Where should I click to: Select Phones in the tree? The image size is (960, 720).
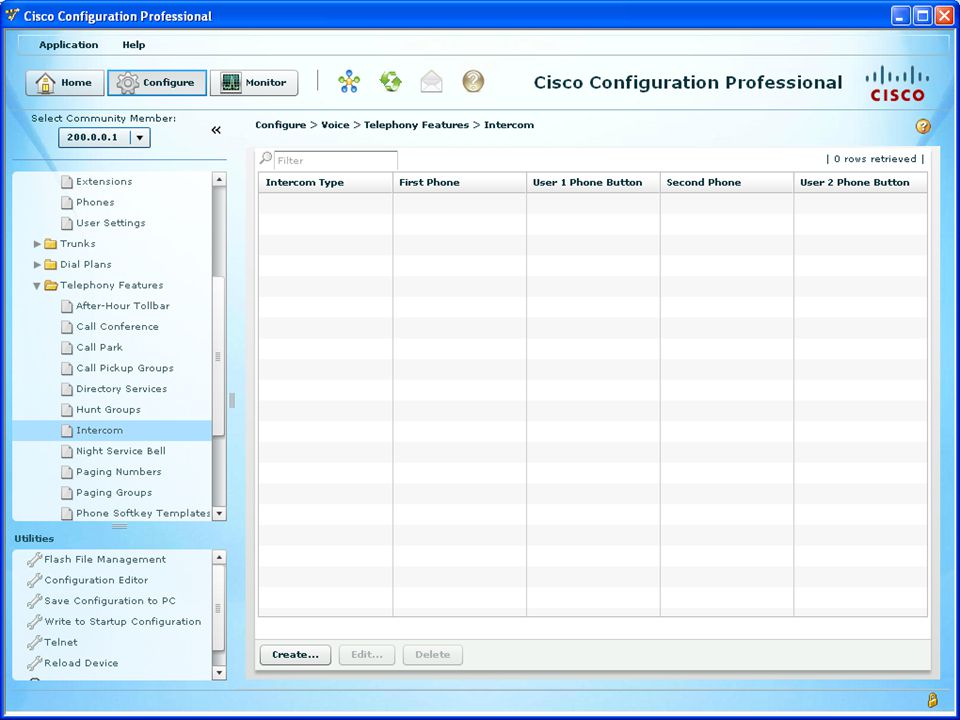tap(95, 202)
